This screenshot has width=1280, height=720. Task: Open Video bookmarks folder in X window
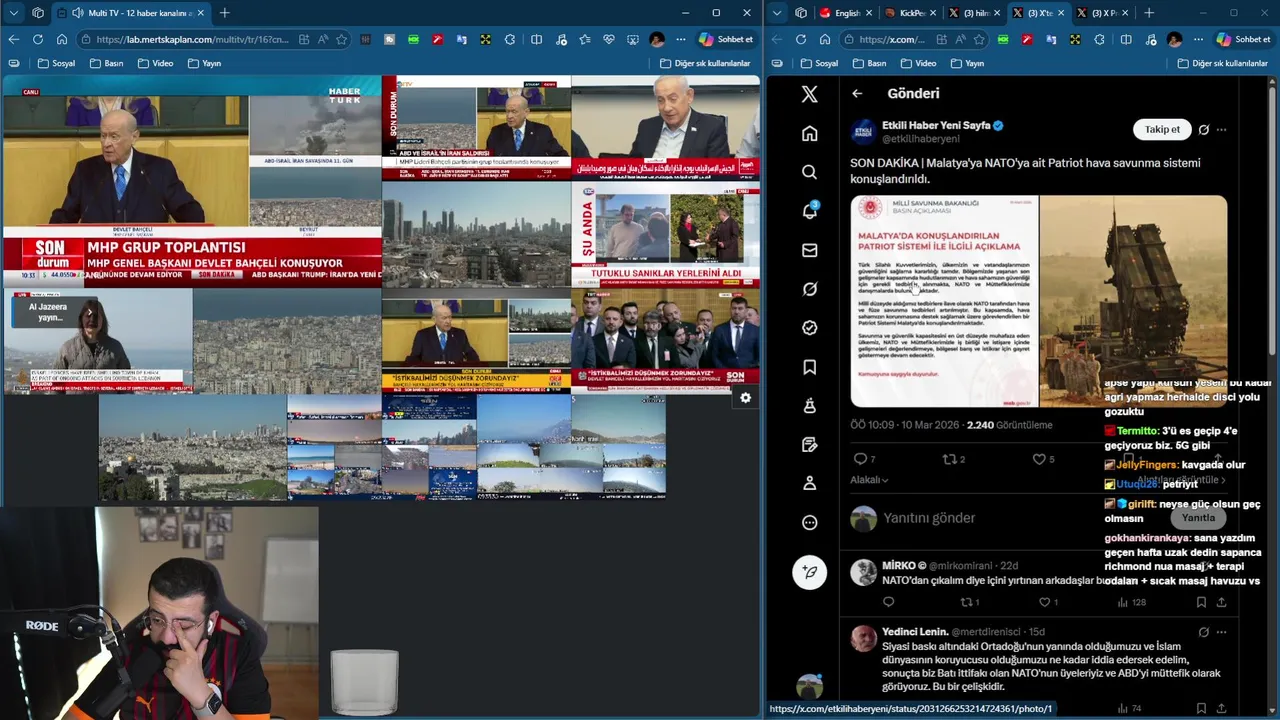[916, 63]
